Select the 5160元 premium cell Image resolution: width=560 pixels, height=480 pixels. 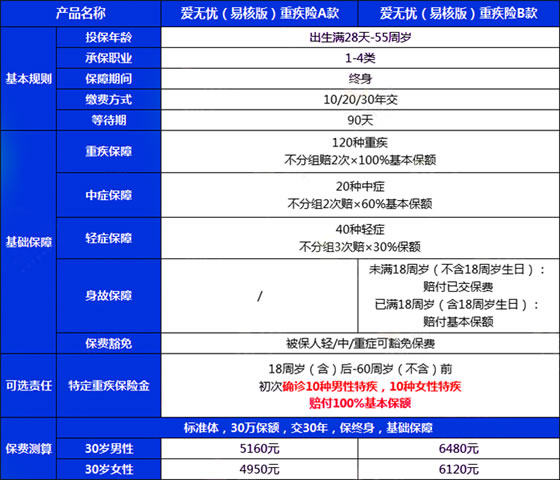[259, 449]
